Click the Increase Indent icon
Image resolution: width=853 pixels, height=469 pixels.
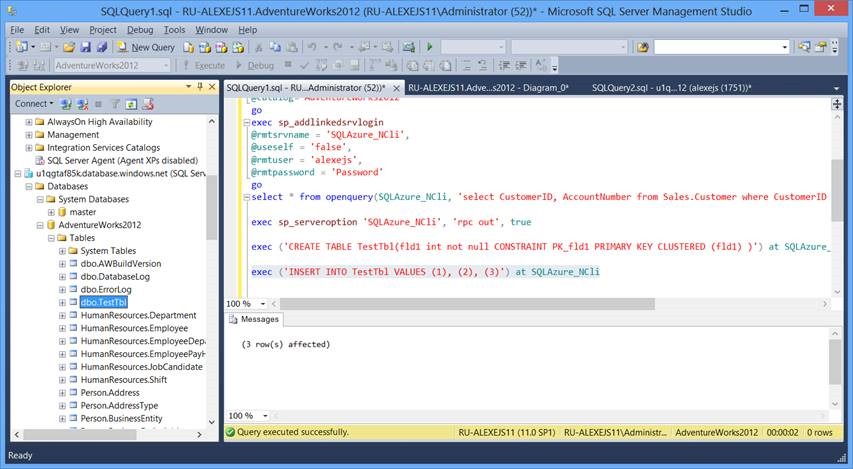(x=521, y=65)
